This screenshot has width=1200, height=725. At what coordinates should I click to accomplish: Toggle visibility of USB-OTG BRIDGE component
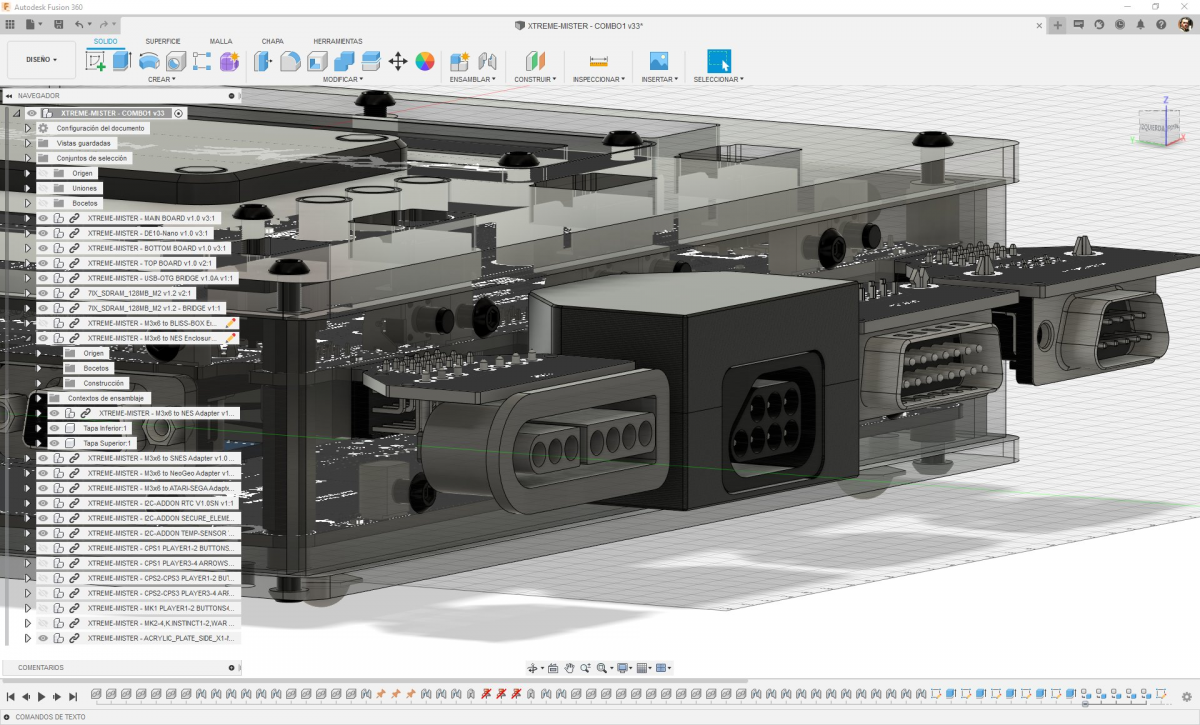coord(43,278)
